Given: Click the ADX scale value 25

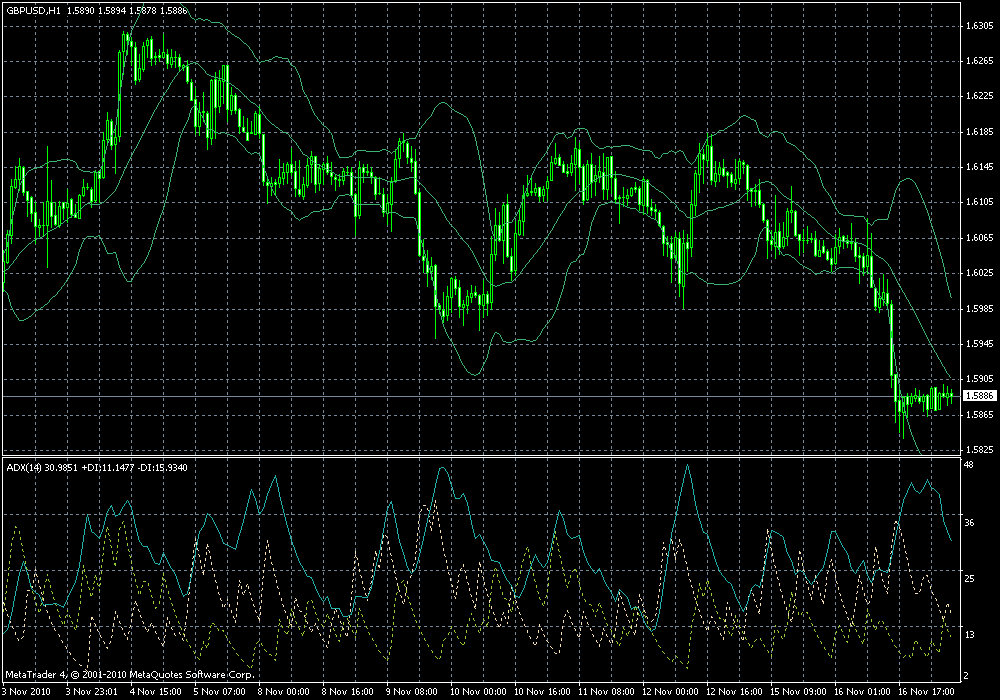Looking at the screenshot, I should 969,579.
